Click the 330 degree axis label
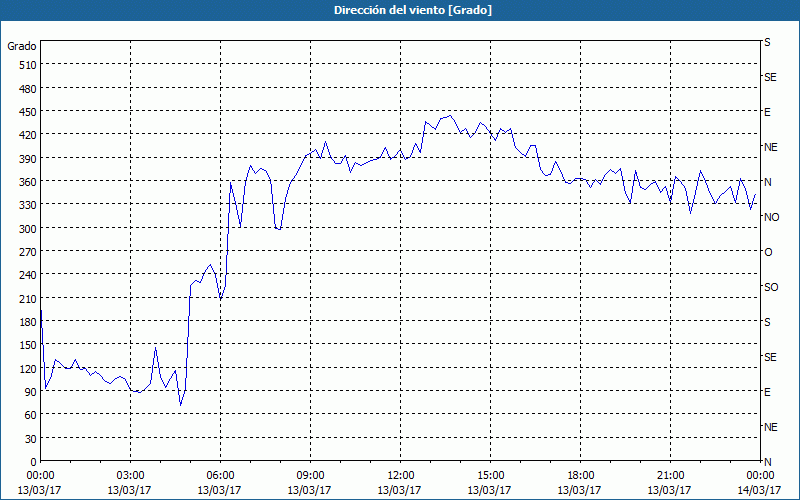Viewport: 800px width, 500px height. [x=28, y=205]
